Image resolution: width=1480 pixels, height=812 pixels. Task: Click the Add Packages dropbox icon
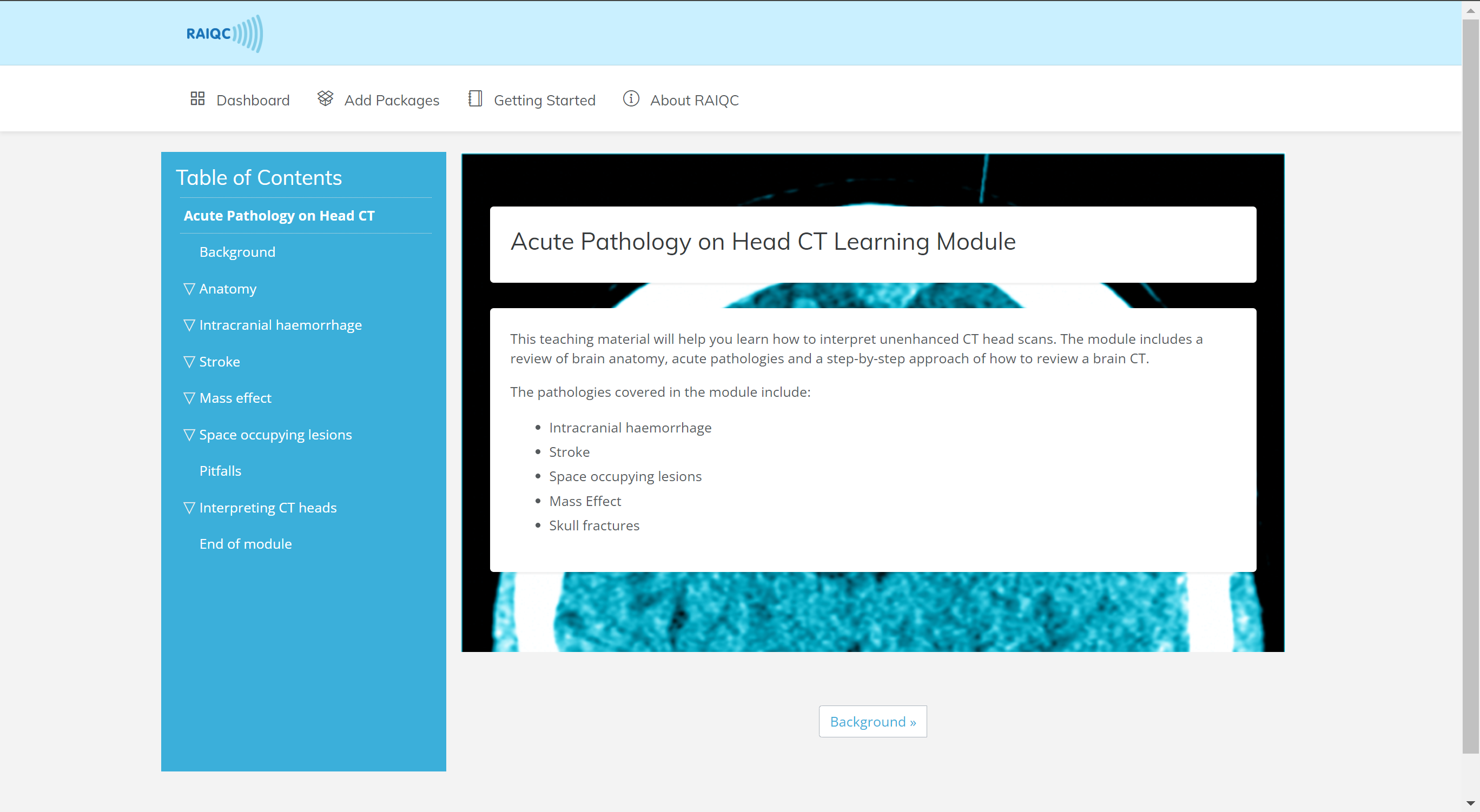point(325,99)
